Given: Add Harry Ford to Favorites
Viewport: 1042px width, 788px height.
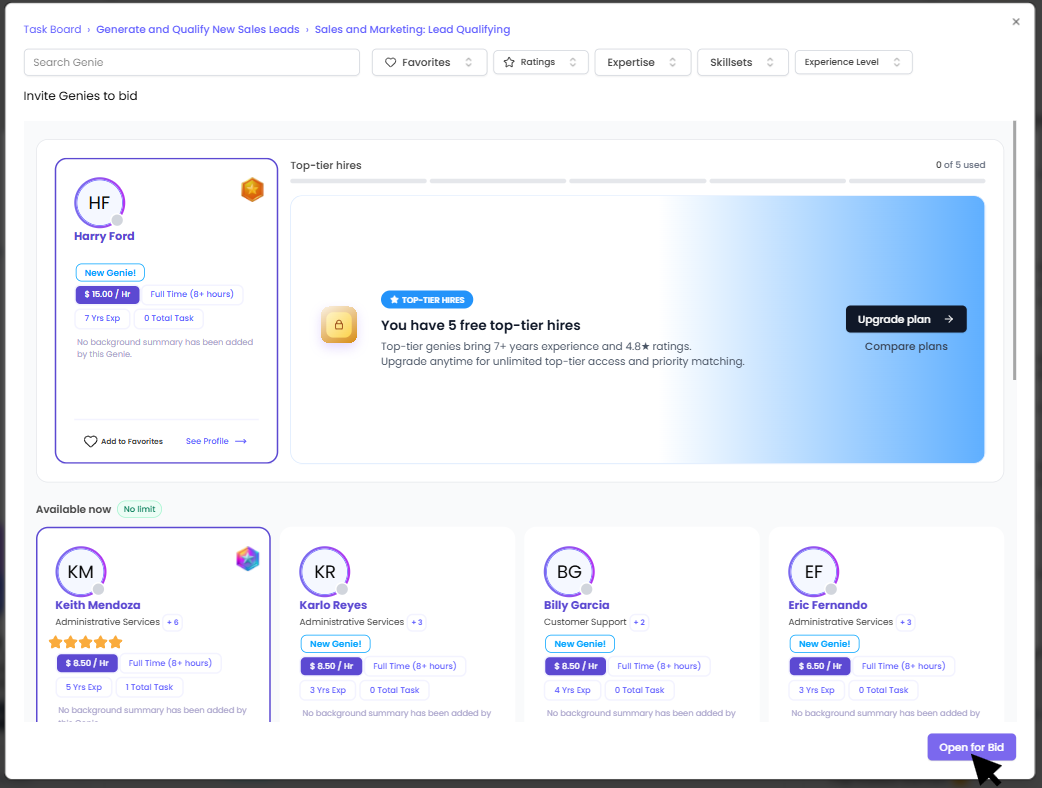Looking at the screenshot, I should click(x=124, y=441).
